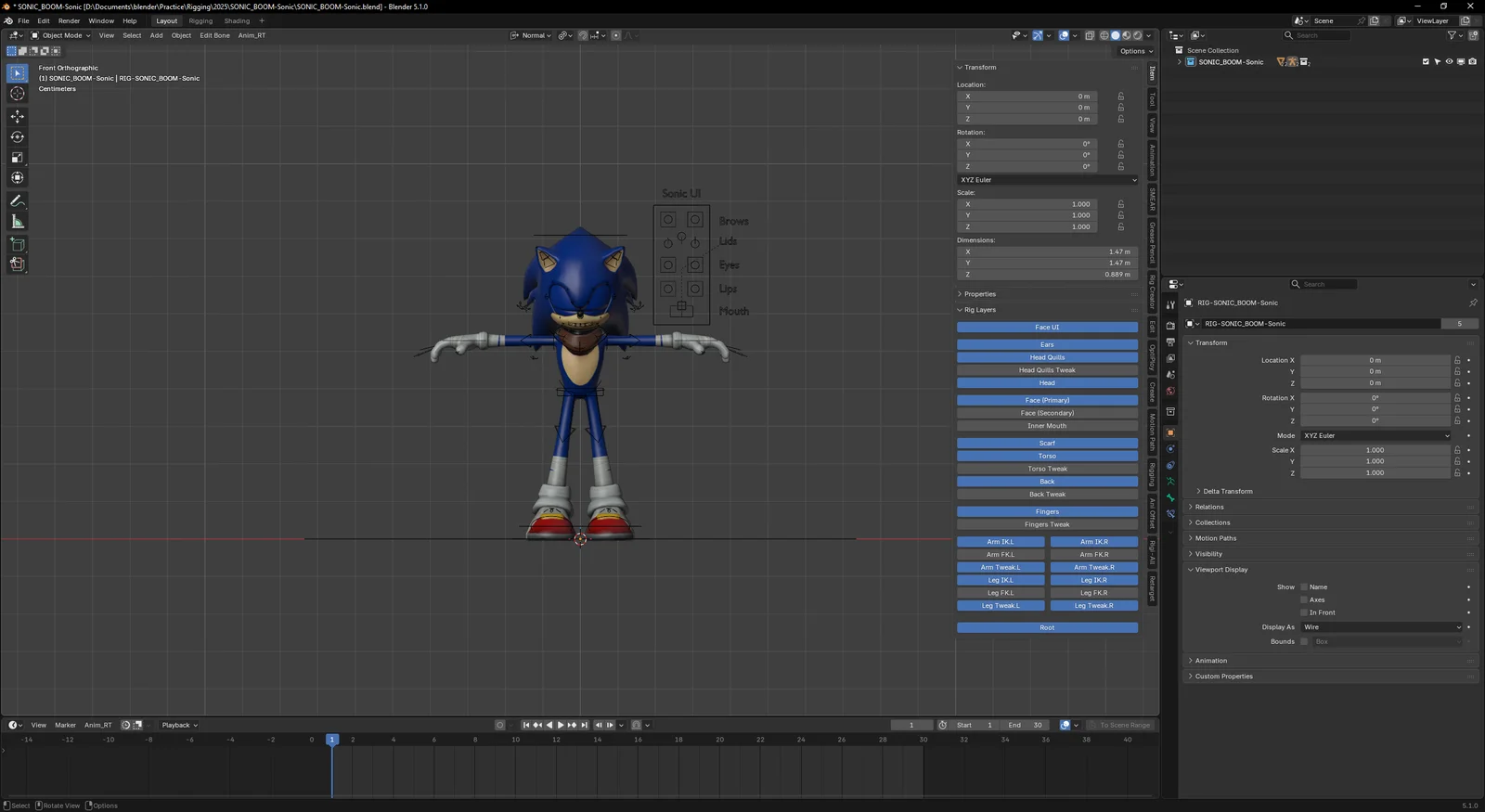Image resolution: width=1485 pixels, height=812 pixels.
Task: Play the animation in timeline
Action: pos(561,725)
